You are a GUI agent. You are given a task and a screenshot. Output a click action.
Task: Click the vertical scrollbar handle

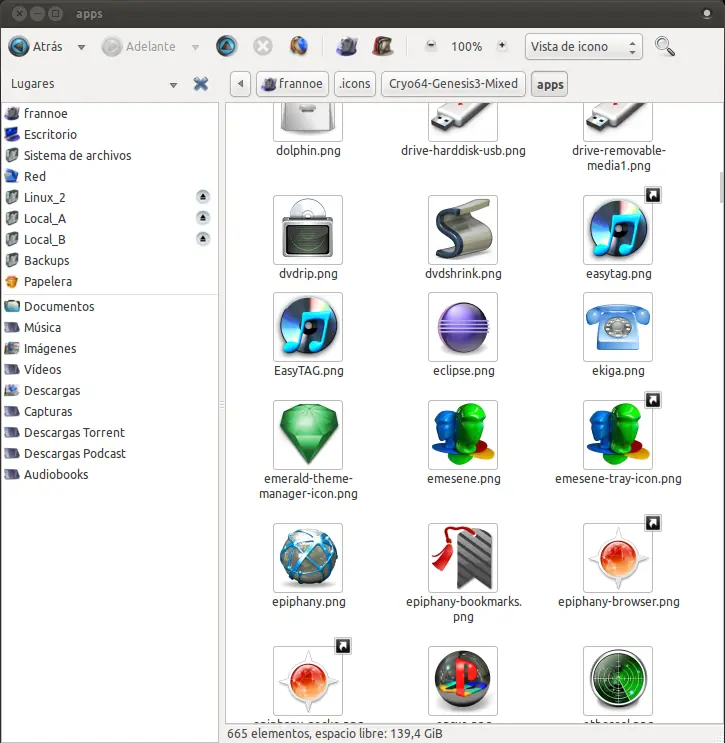[722, 187]
